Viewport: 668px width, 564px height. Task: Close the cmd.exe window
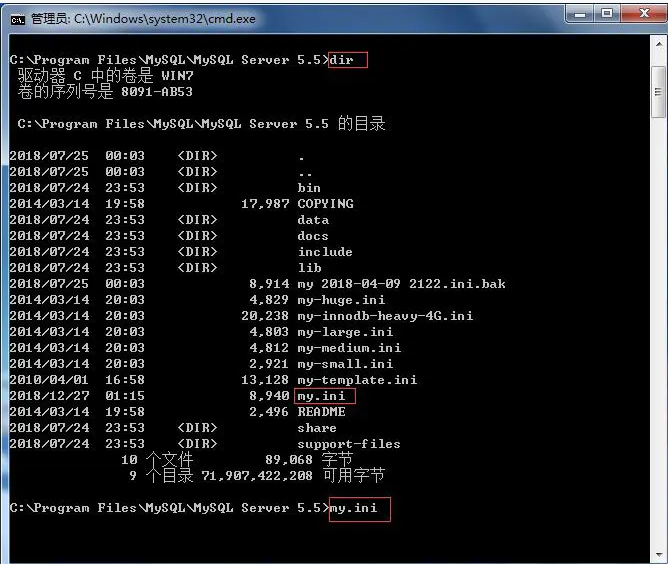point(644,13)
